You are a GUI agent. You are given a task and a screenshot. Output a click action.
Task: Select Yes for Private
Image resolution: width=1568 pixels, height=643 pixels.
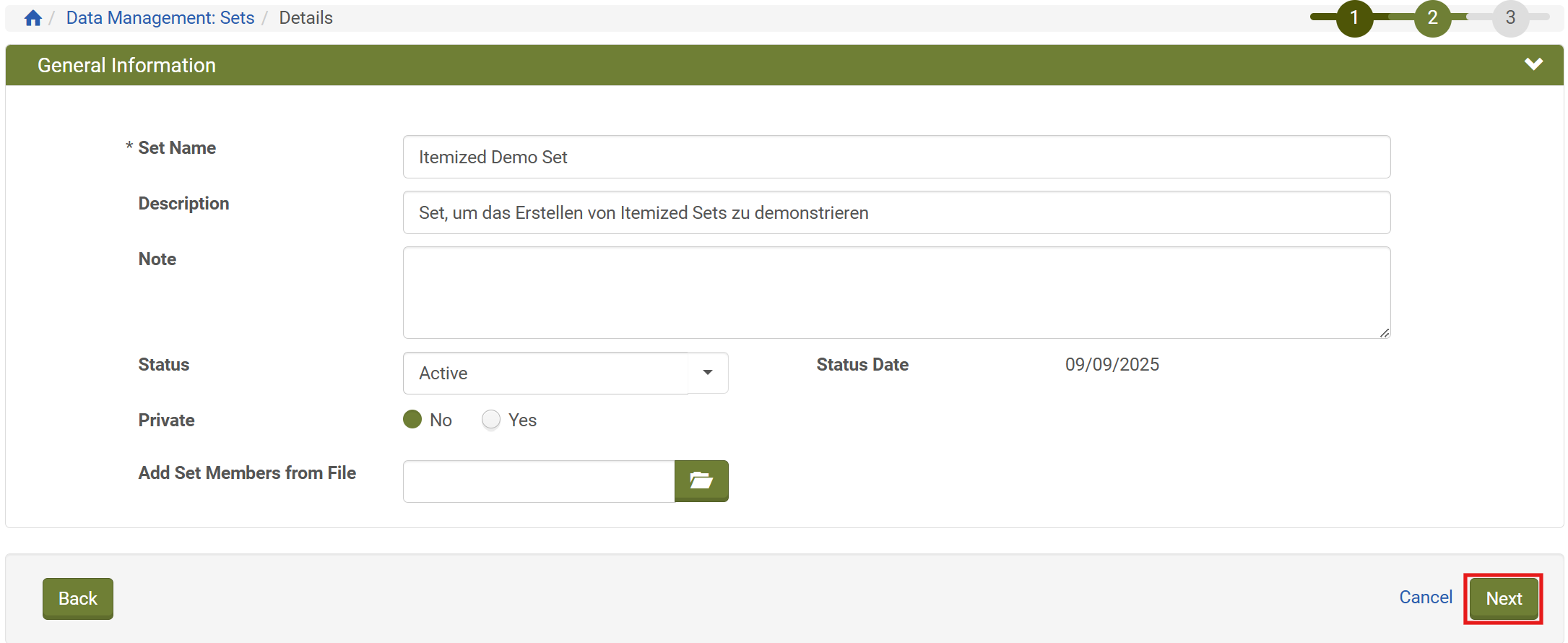(x=490, y=419)
